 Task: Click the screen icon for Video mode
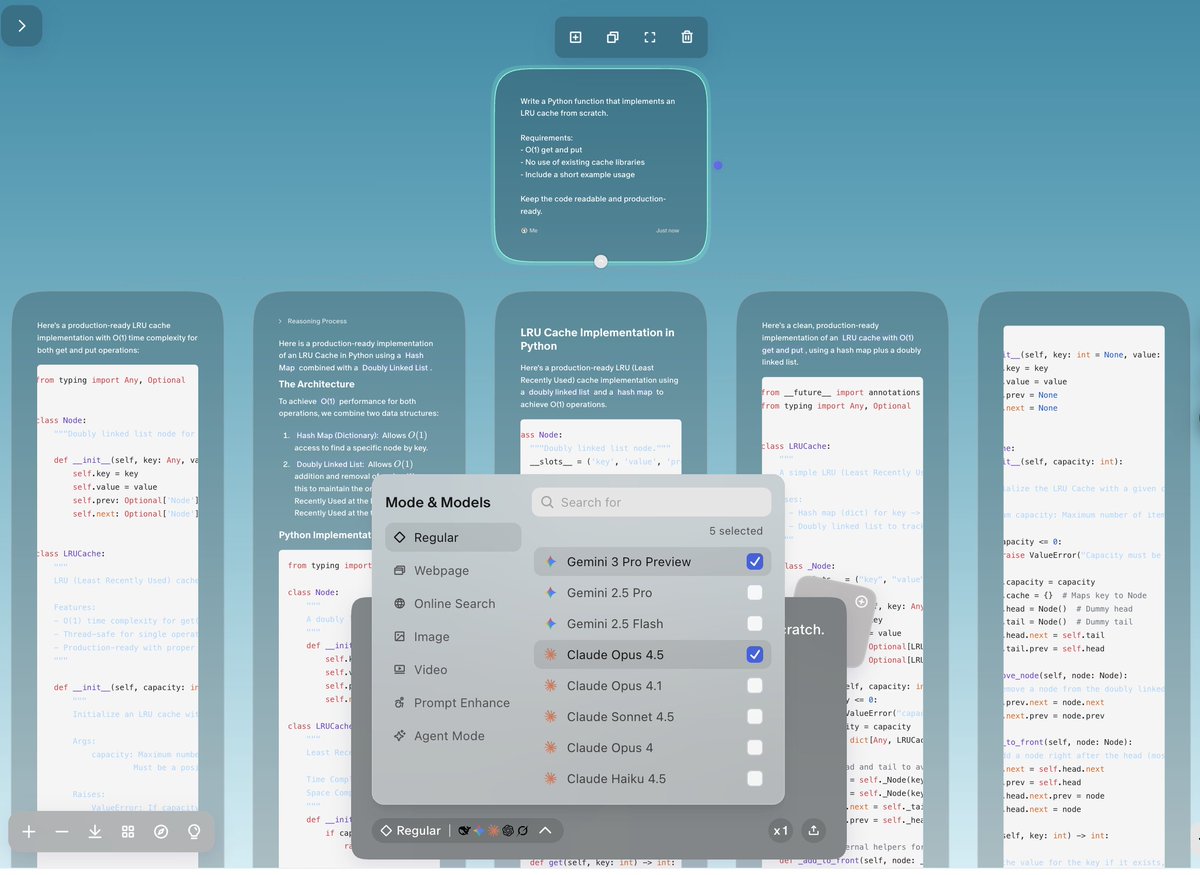click(x=400, y=669)
